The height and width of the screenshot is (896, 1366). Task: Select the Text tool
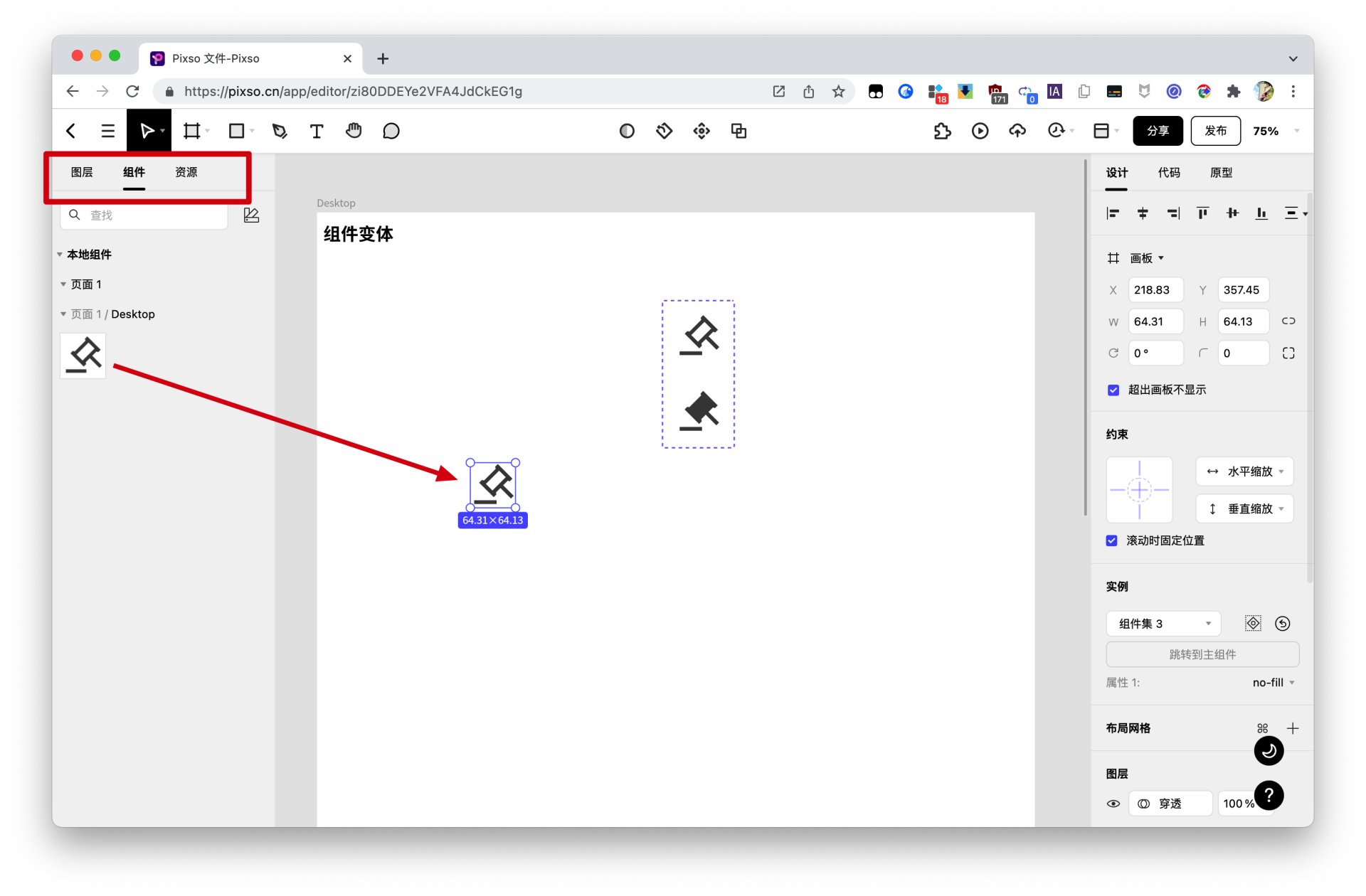[x=317, y=131]
